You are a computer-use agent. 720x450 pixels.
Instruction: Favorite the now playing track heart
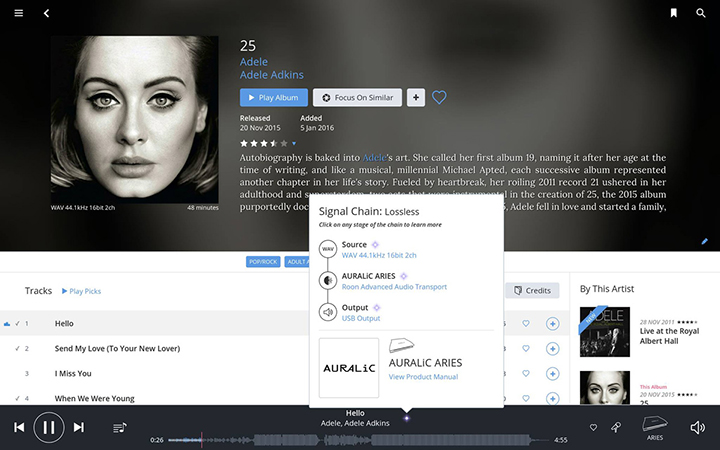pyautogui.click(x=593, y=428)
